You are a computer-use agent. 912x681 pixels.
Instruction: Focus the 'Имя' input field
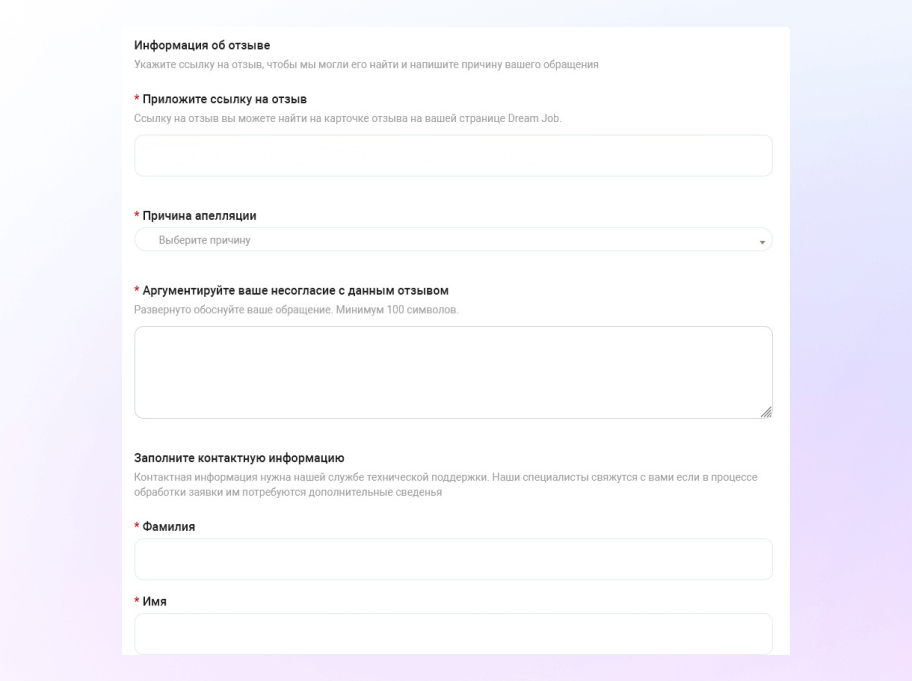[x=453, y=634]
